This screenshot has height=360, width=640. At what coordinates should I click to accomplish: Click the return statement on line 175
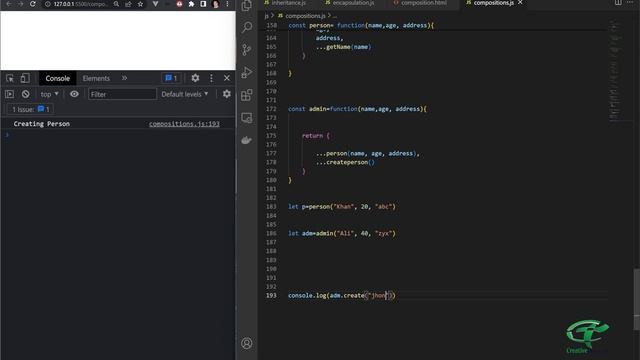316,136
